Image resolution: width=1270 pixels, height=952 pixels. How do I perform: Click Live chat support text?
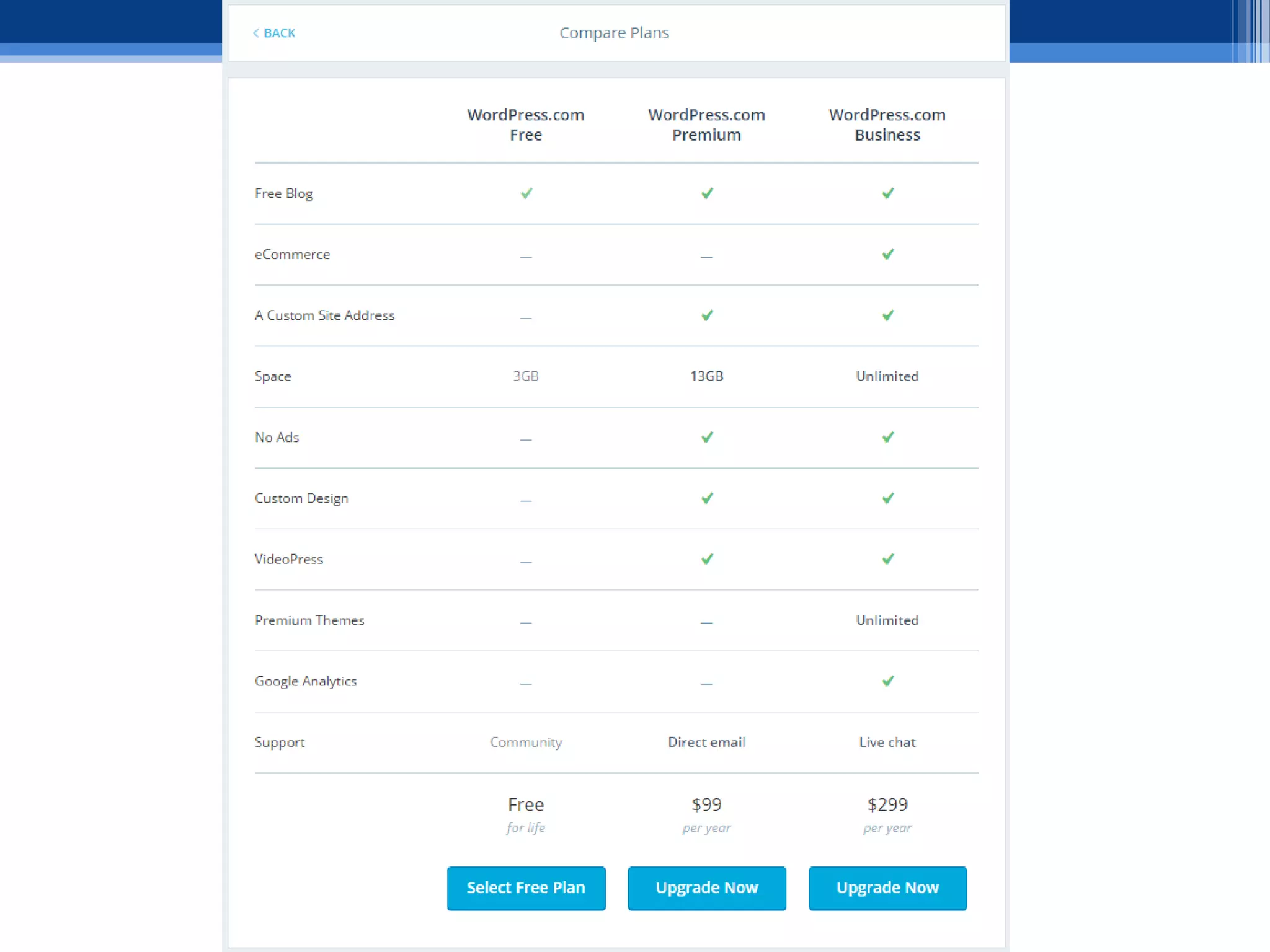point(887,742)
